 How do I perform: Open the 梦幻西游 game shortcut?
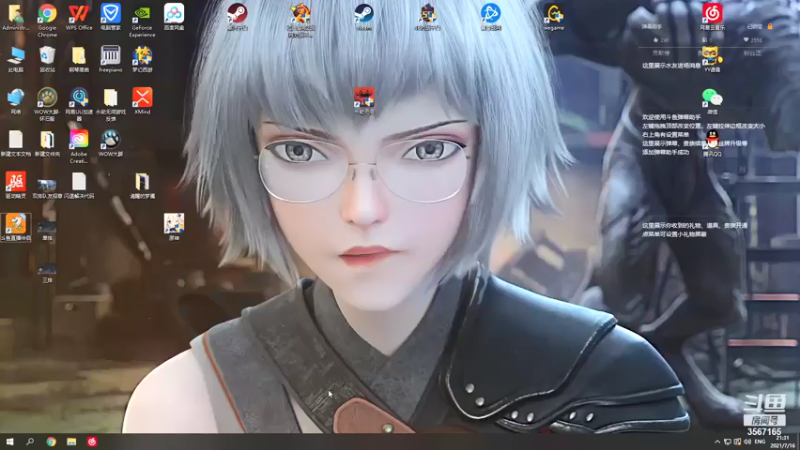[x=142, y=59]
